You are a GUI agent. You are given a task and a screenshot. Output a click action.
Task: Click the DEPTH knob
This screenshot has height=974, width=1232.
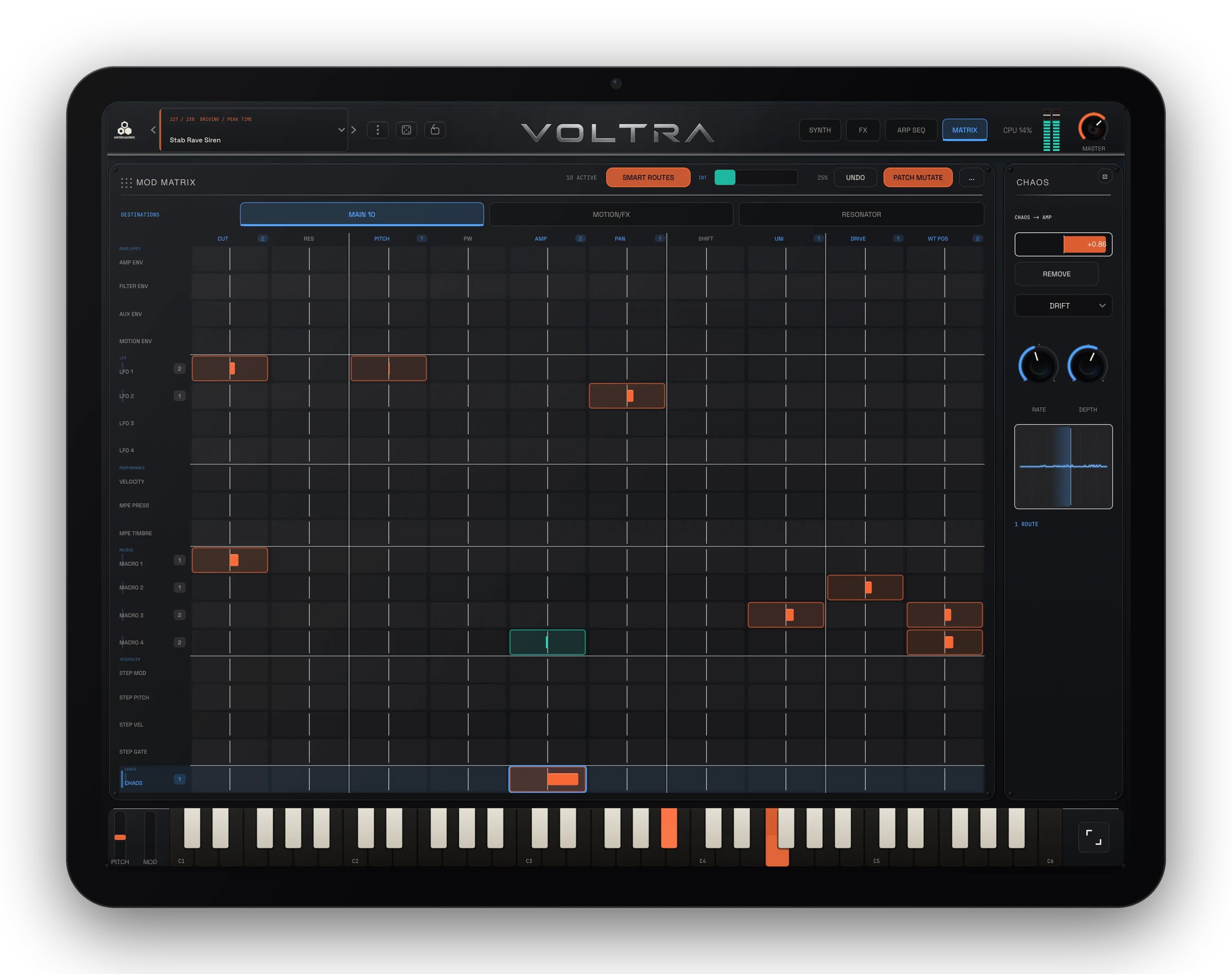coord(1088,365)
